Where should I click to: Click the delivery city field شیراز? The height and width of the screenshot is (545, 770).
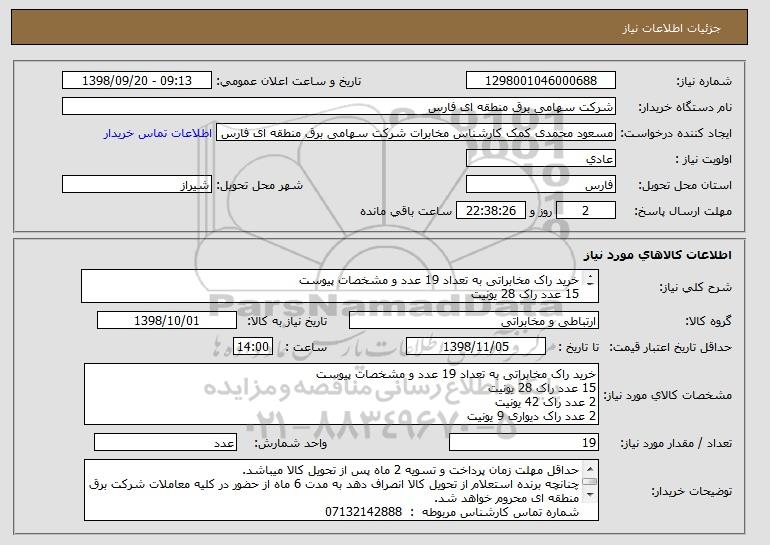137,185
